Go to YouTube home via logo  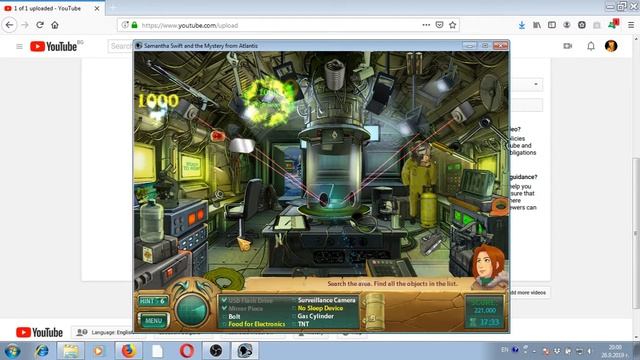[53, 47]
